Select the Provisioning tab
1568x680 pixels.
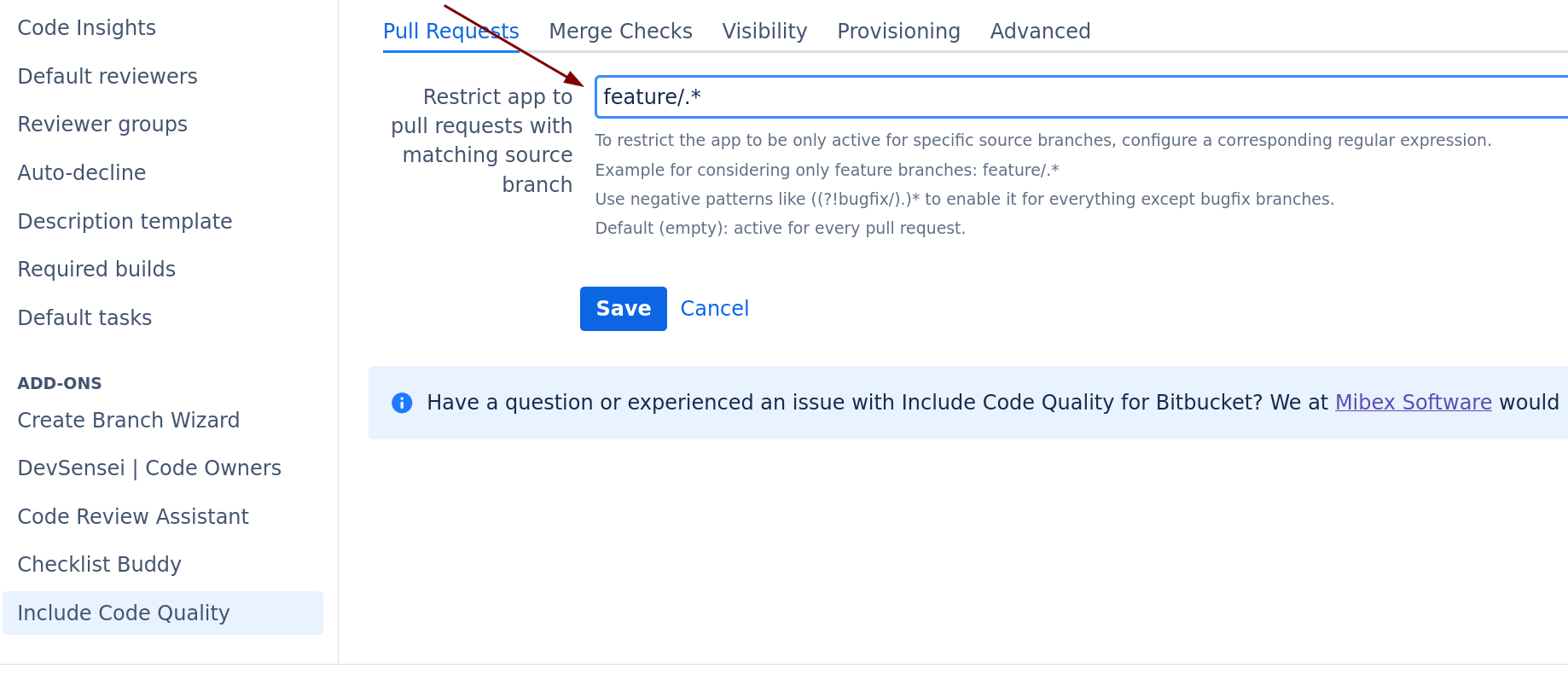tap(898, 32)
